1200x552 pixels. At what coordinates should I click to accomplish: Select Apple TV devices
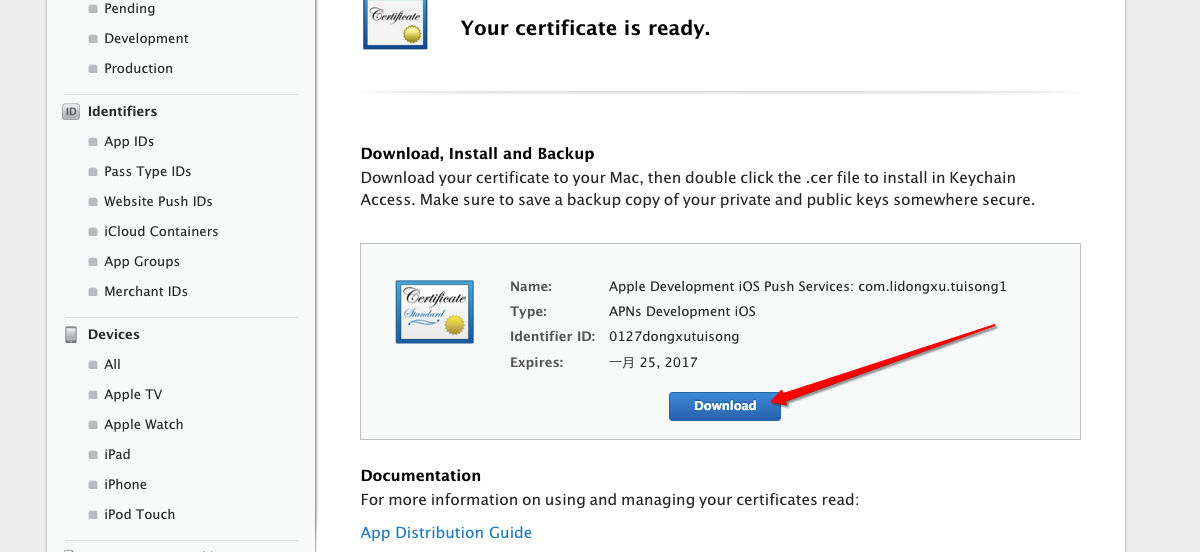133,394
